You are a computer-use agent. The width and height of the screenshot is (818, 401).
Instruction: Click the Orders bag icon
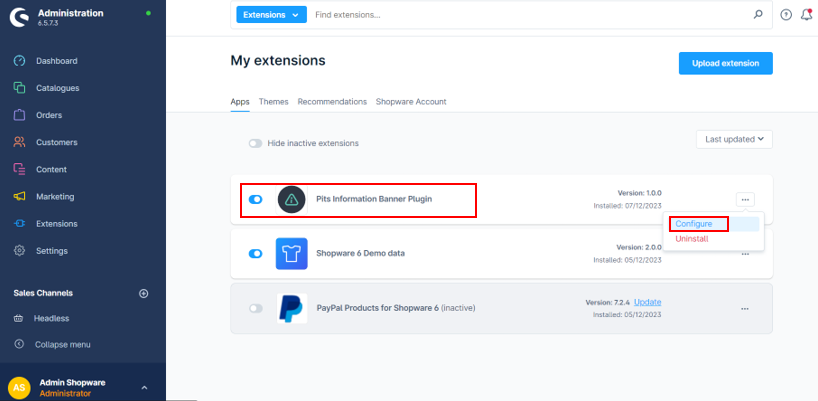(19, 115)
